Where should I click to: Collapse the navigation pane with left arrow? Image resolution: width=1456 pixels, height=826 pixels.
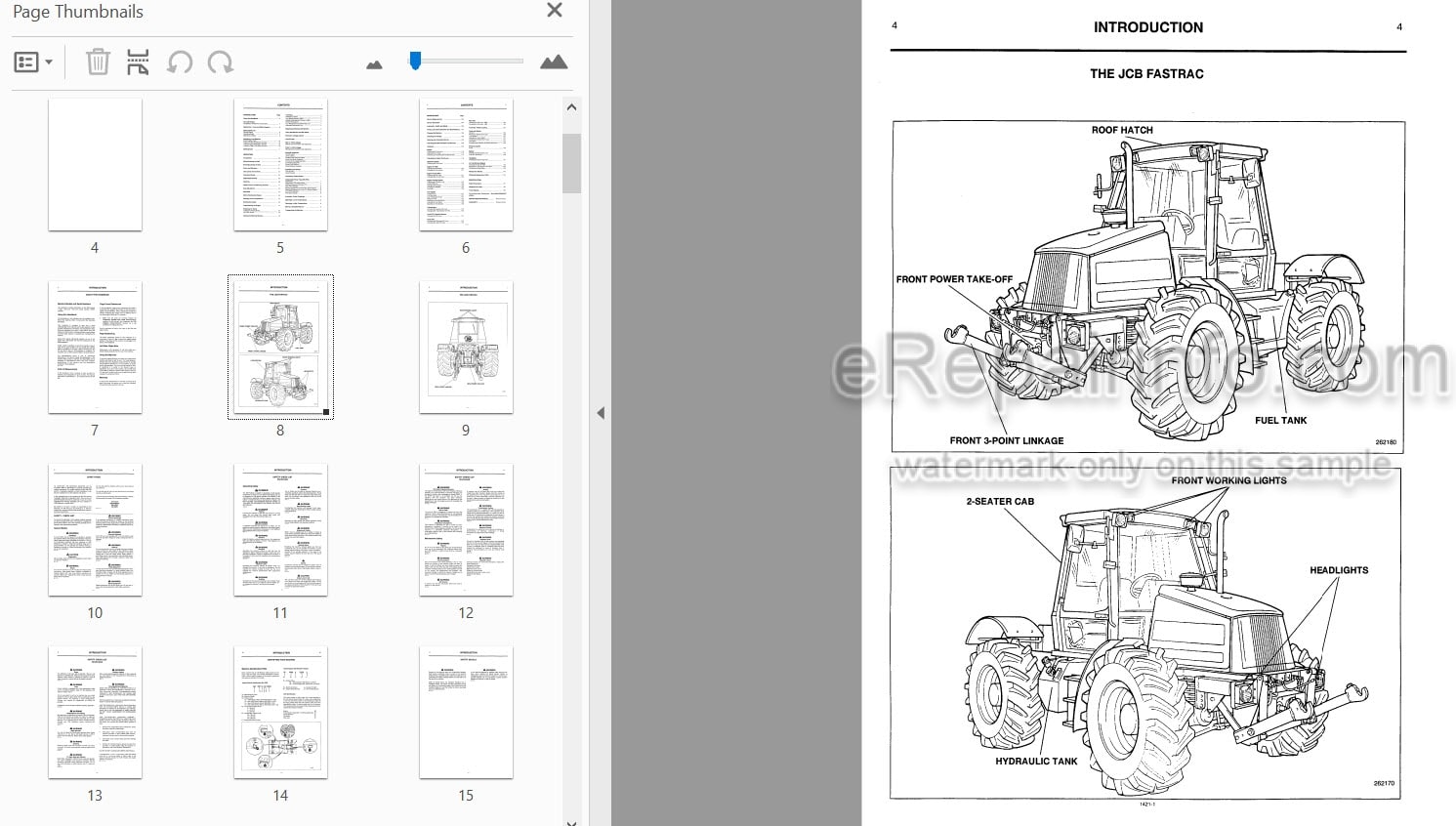pos(601,413)
